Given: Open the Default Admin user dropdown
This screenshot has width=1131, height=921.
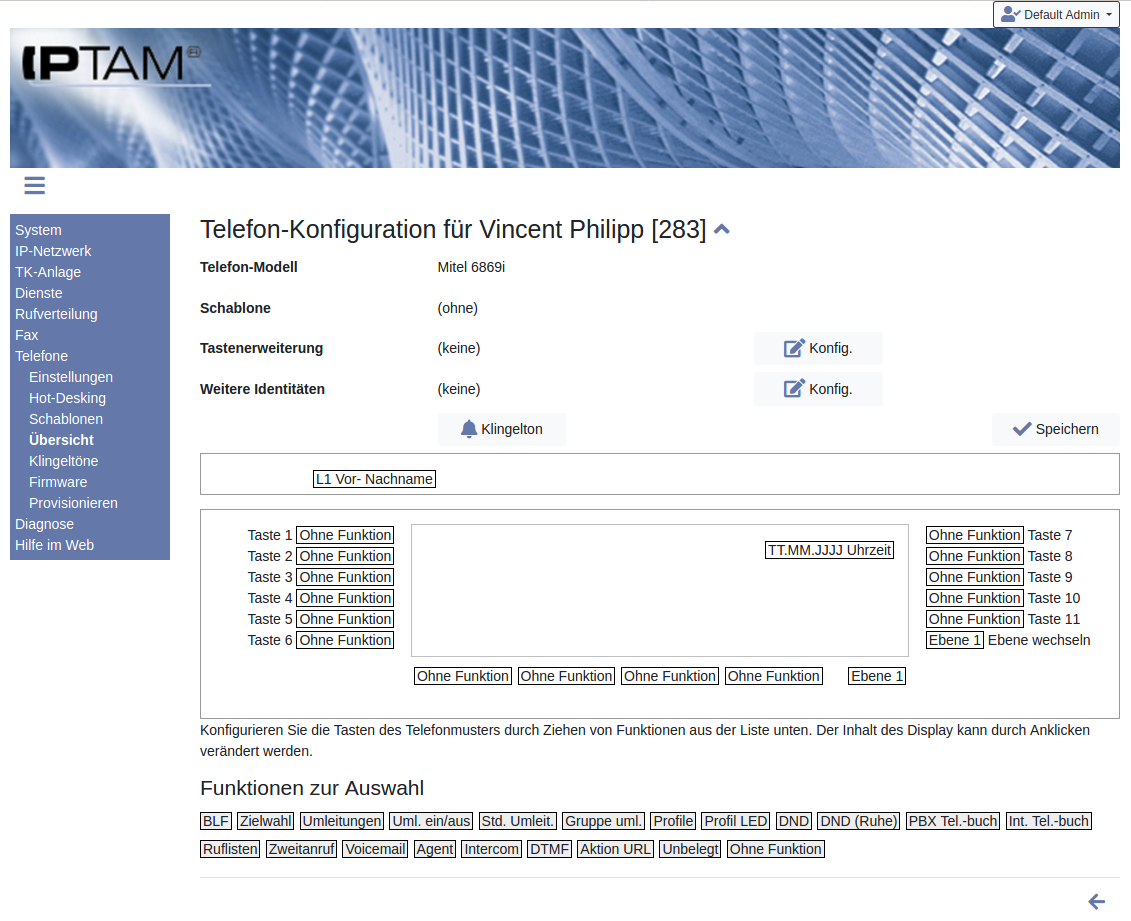Looking at the screenshot, I should [x=1056, y=15].
